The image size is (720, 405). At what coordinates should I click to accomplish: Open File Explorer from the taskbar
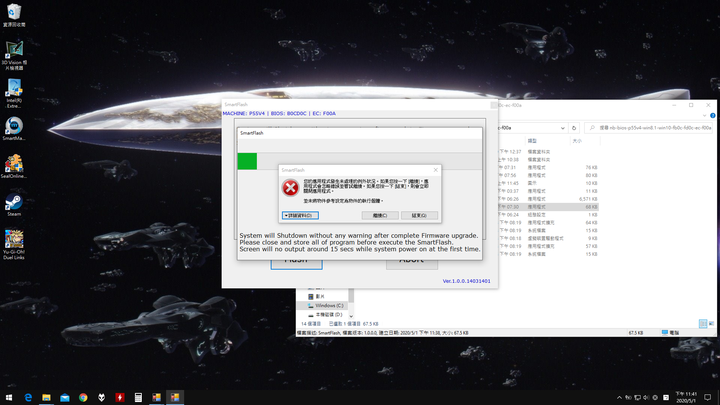pyautogui.click(x=46, y=397)
